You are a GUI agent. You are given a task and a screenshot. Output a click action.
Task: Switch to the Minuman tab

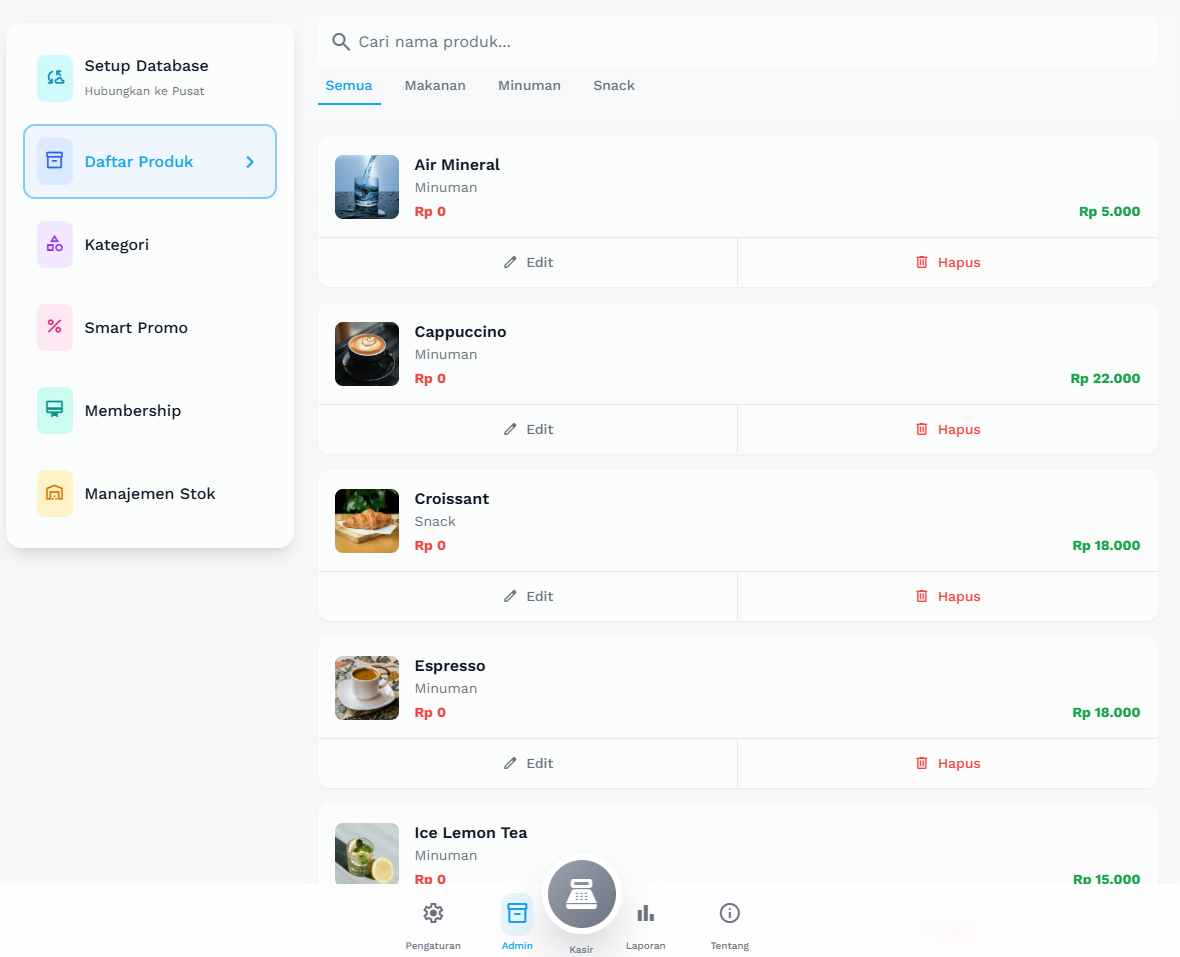(x=529, y=86)
